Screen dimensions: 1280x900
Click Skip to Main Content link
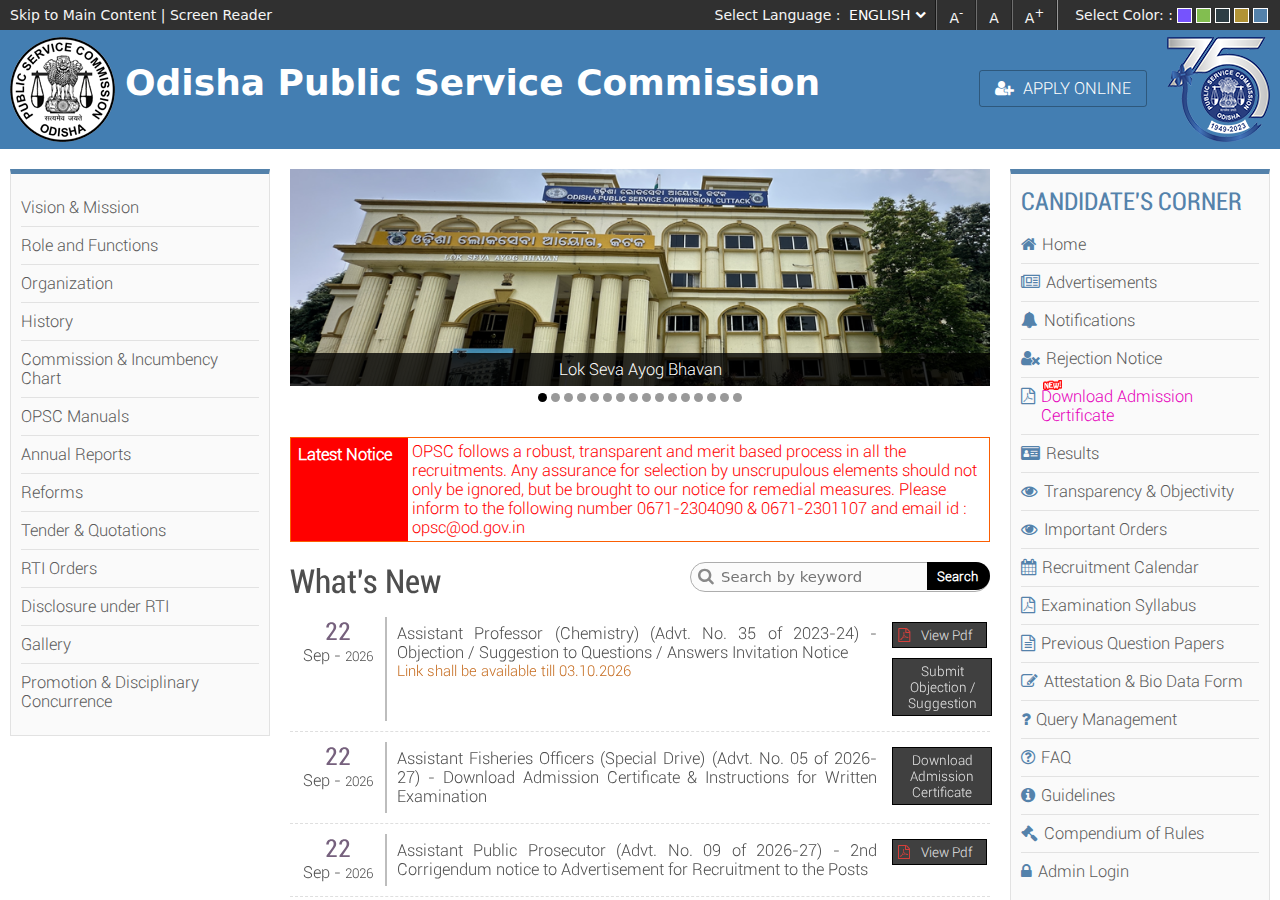(83, 15)
